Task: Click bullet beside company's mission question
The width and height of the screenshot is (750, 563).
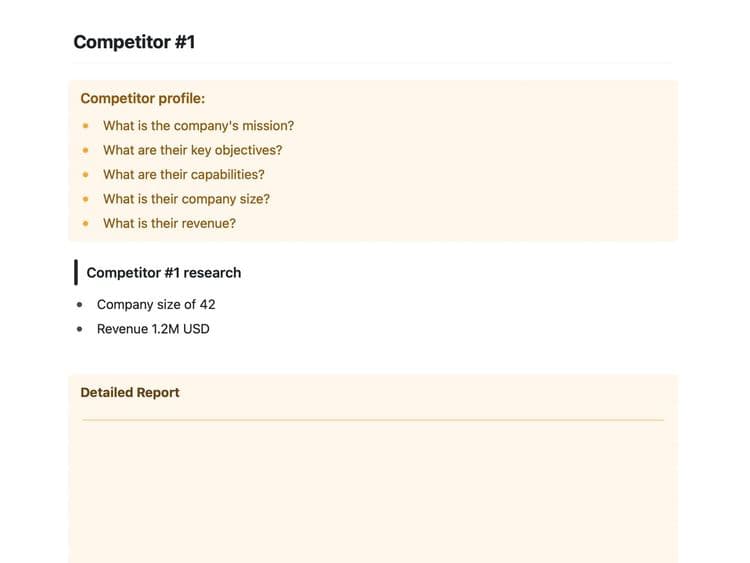Action: click(x=86, y=126)
